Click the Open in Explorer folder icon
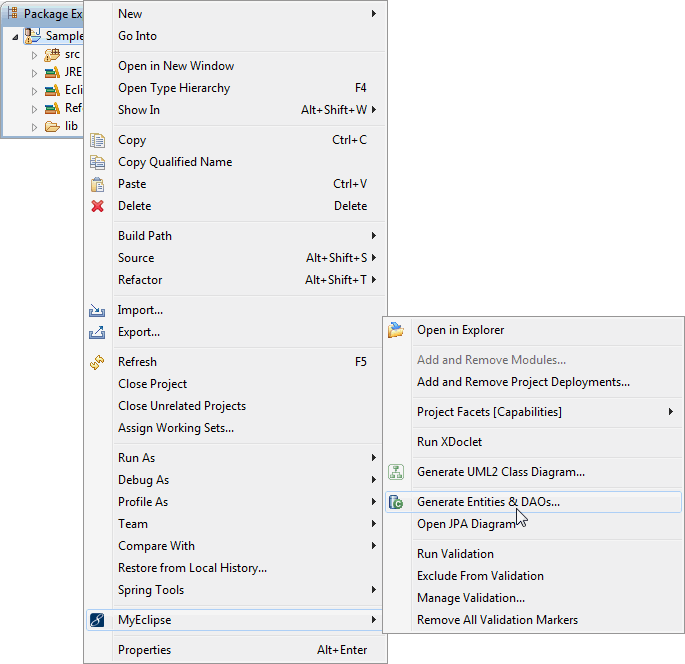 [396, 330]
